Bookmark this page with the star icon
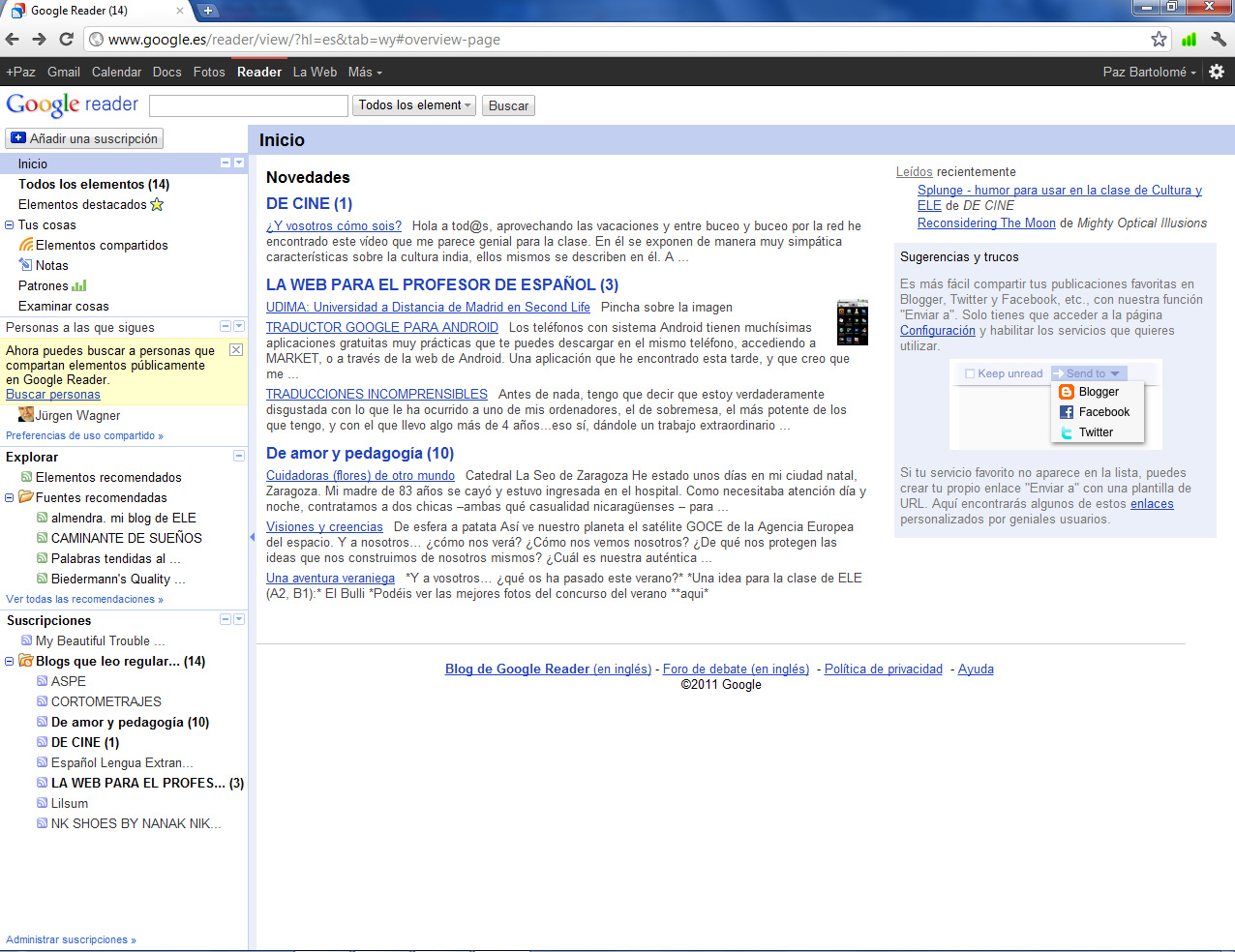Viewport: 1235px width, 952px height. pyautogui.click(x=1159, y=40)
